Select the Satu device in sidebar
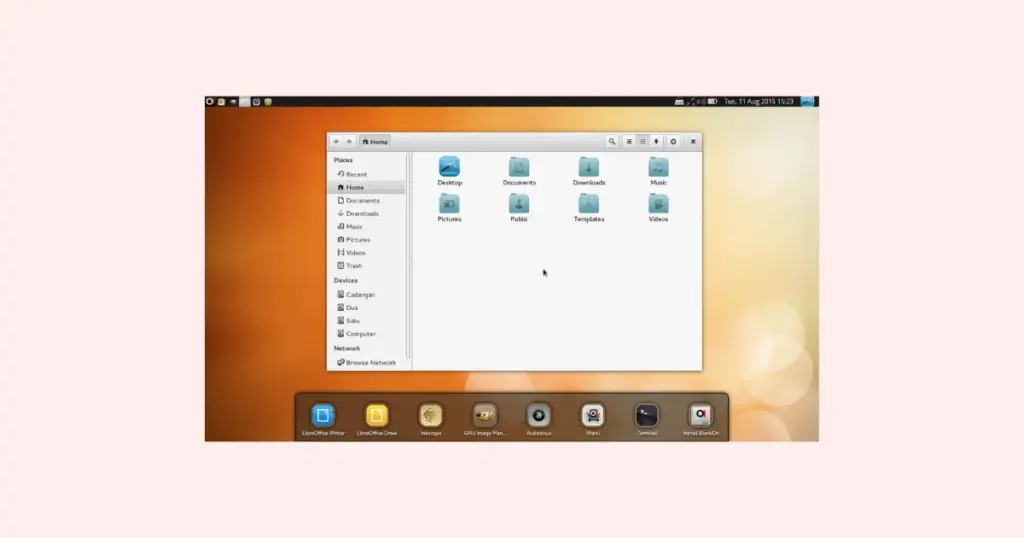The image size is (1024, 538). (x=366, y=321)
